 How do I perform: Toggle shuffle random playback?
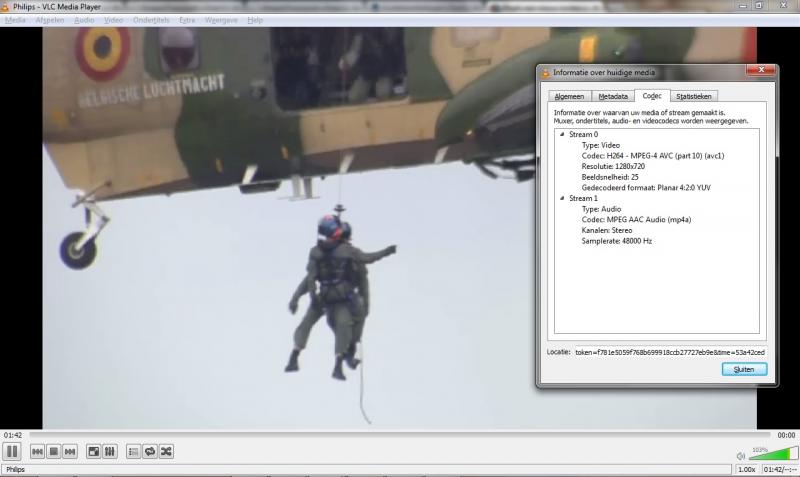pos(166,452)
